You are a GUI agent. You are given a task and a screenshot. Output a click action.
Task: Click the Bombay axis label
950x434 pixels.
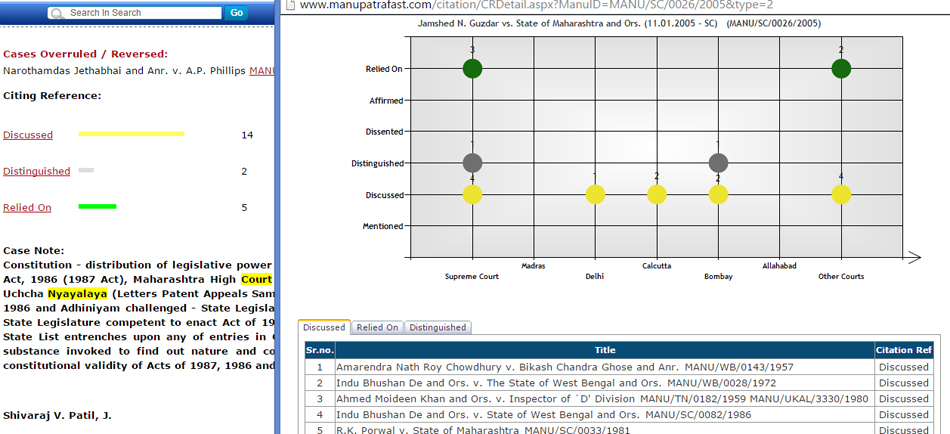[x=718, y=276]
